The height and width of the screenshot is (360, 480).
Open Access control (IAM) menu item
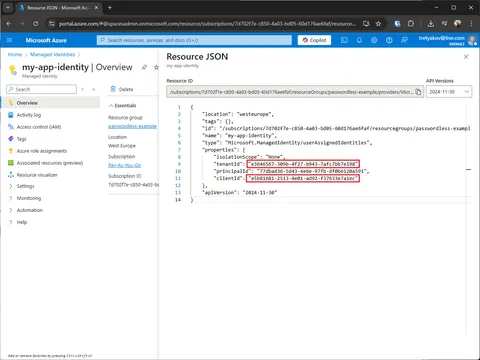39,127
